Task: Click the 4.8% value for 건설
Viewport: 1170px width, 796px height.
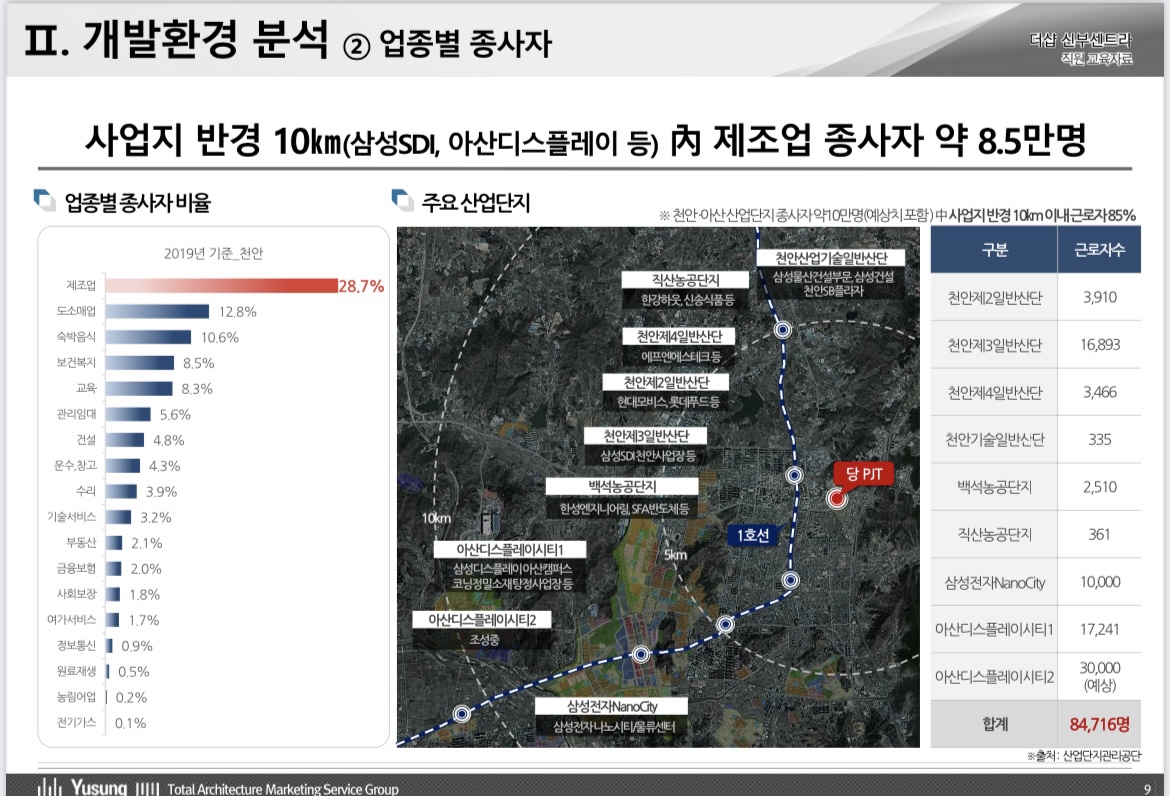Action: click(169, 440)
